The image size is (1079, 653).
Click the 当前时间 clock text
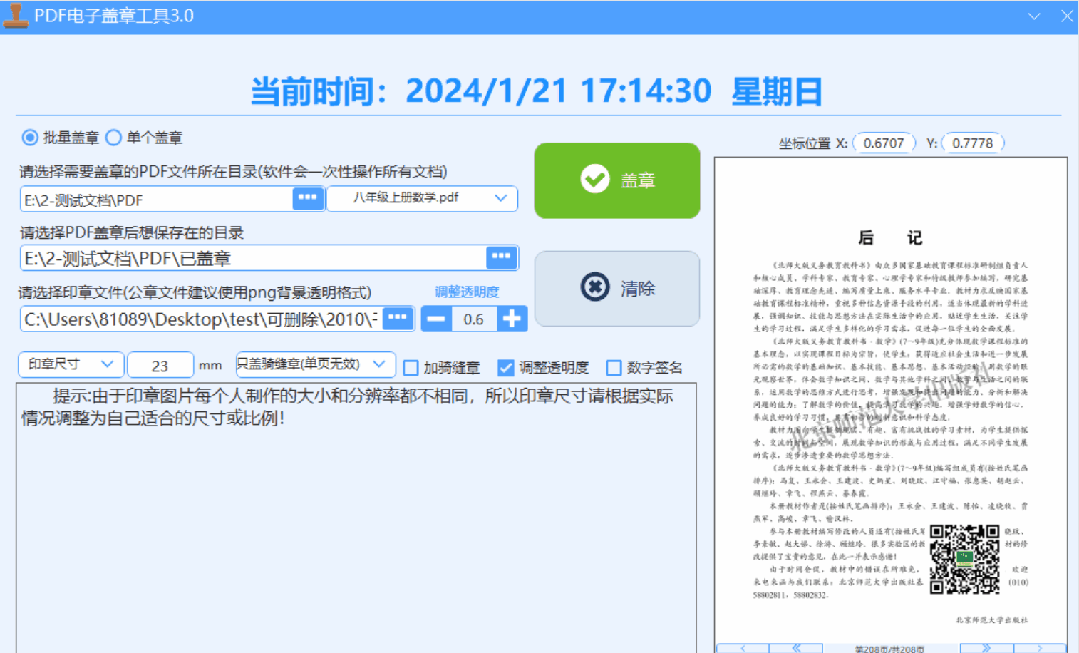pos(536,91)
